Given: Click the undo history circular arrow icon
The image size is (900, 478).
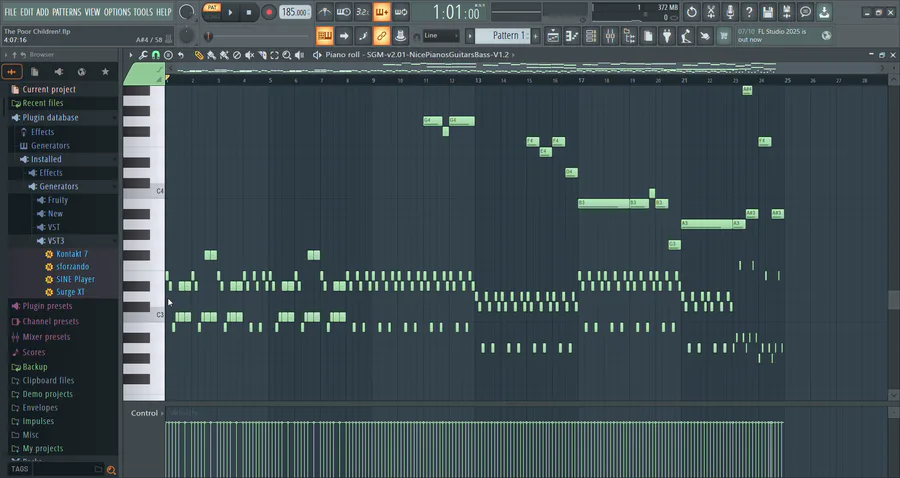Looking at the screenshot, I should click(x=692, y=11).
